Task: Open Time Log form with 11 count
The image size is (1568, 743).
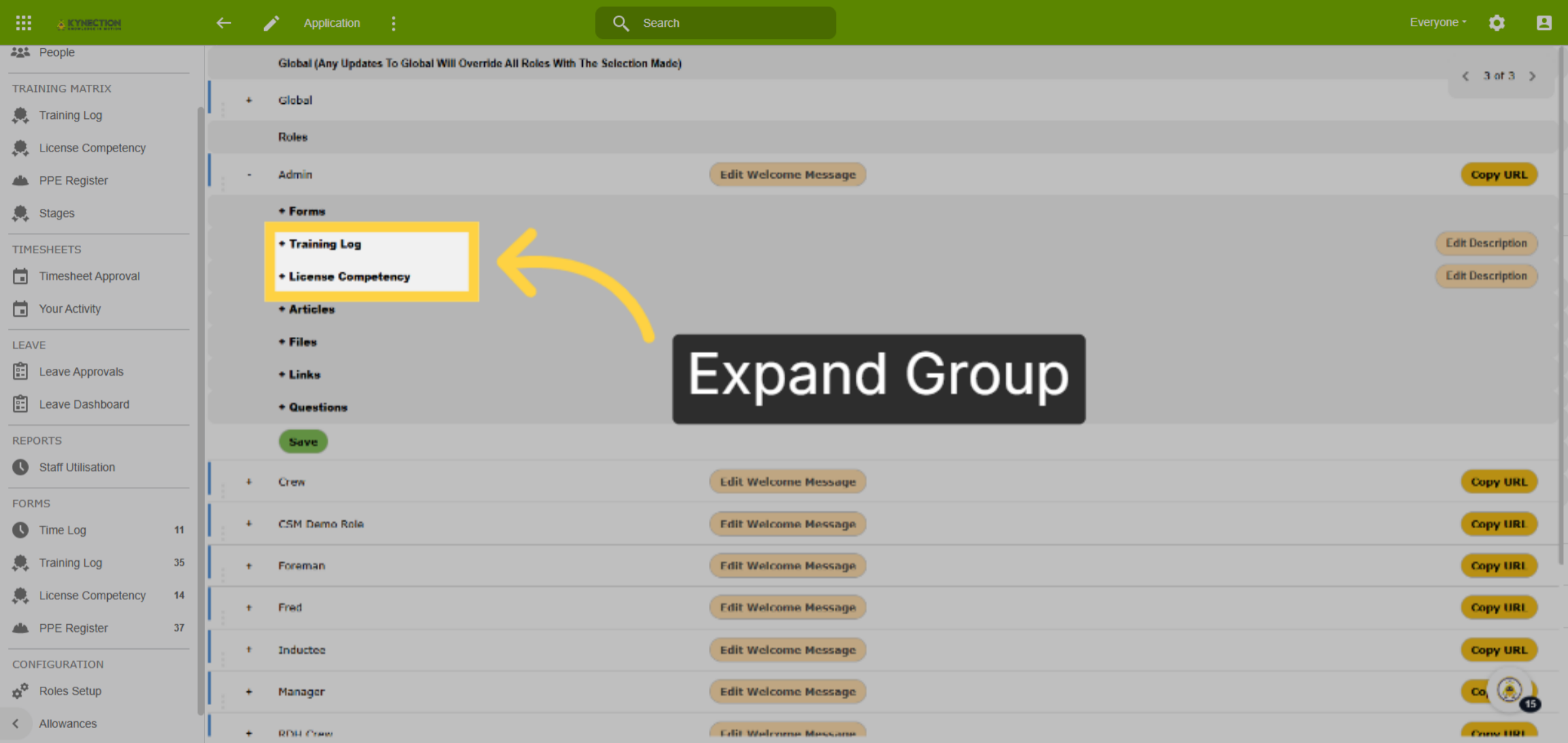Action: [63, 530]
